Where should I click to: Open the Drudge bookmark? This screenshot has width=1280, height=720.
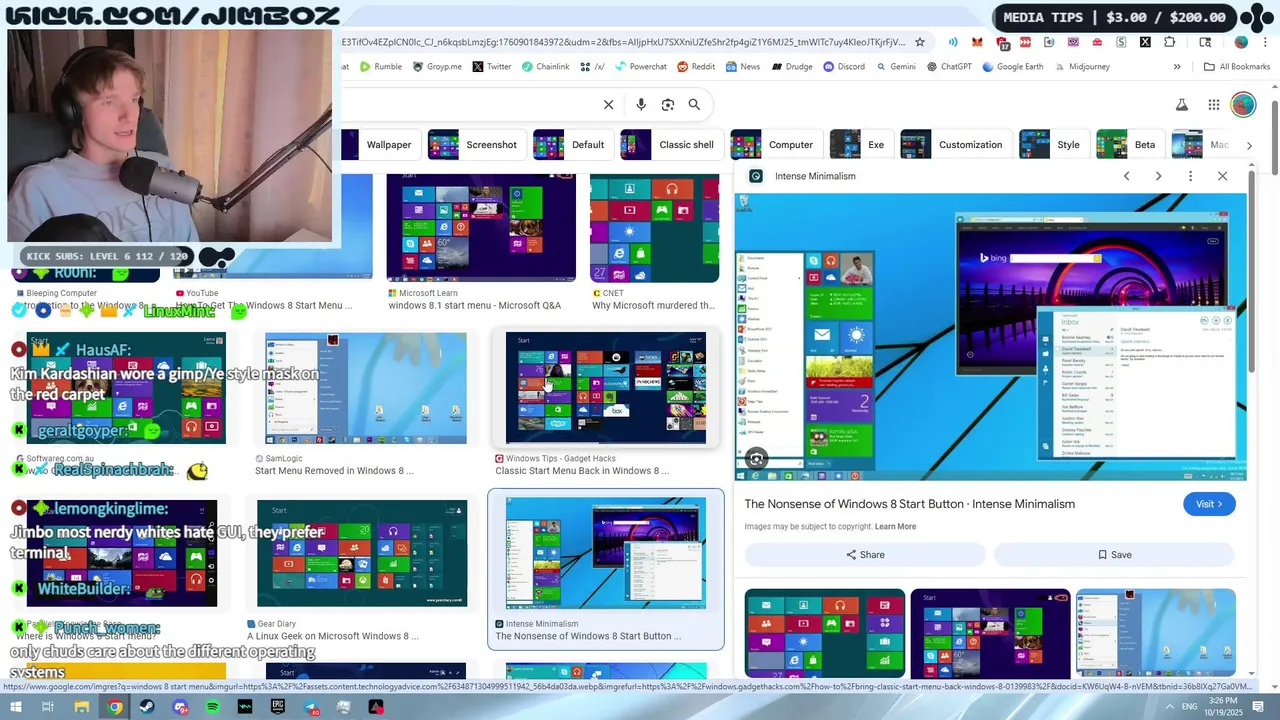791,67
